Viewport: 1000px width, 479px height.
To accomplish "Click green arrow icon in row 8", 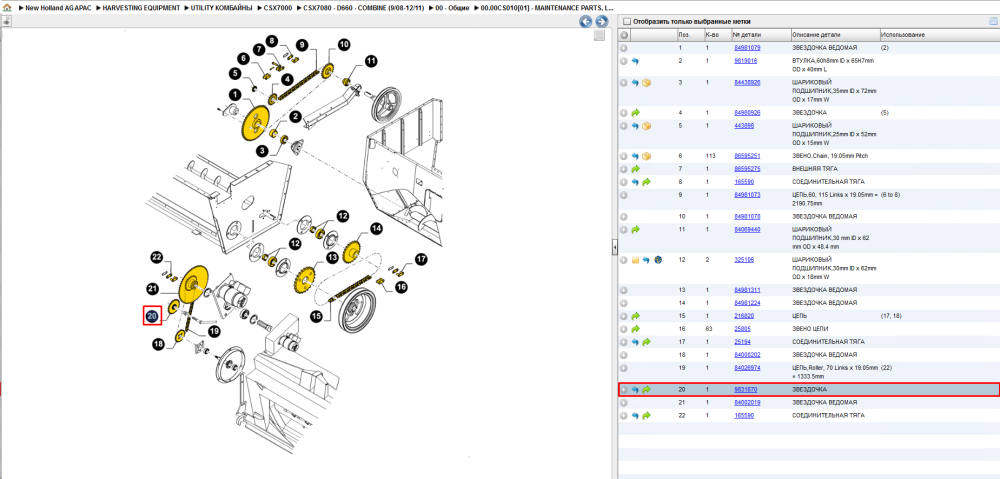I will coord(646,182).
